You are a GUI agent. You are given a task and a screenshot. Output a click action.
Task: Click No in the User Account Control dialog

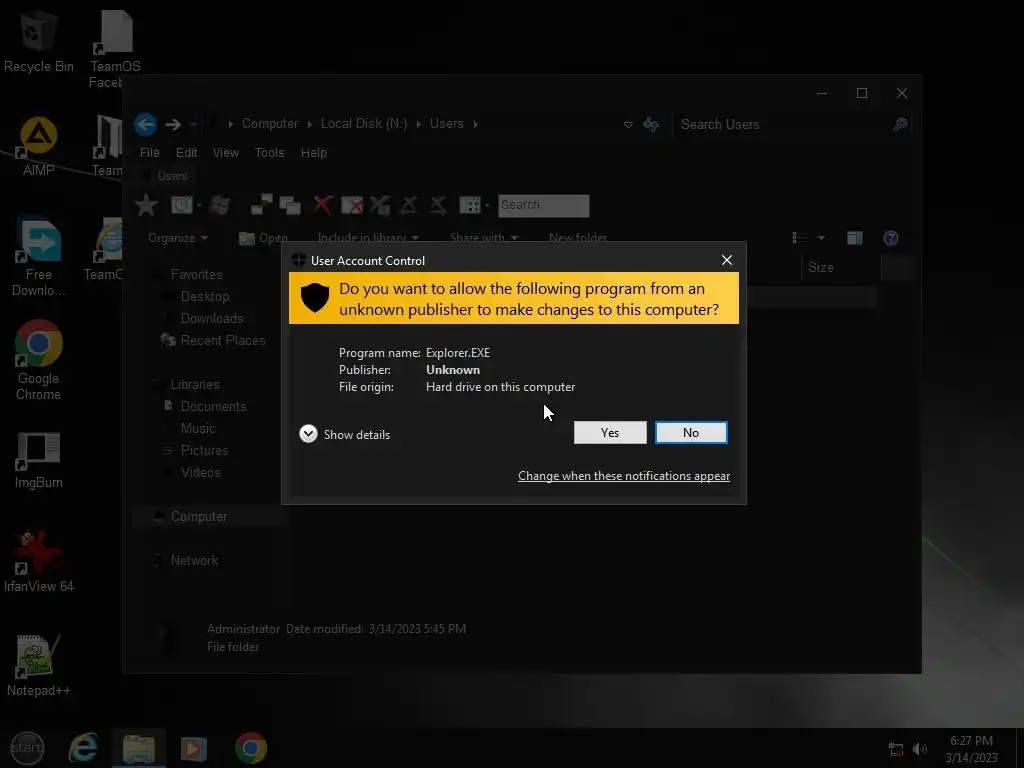[691, 432]
